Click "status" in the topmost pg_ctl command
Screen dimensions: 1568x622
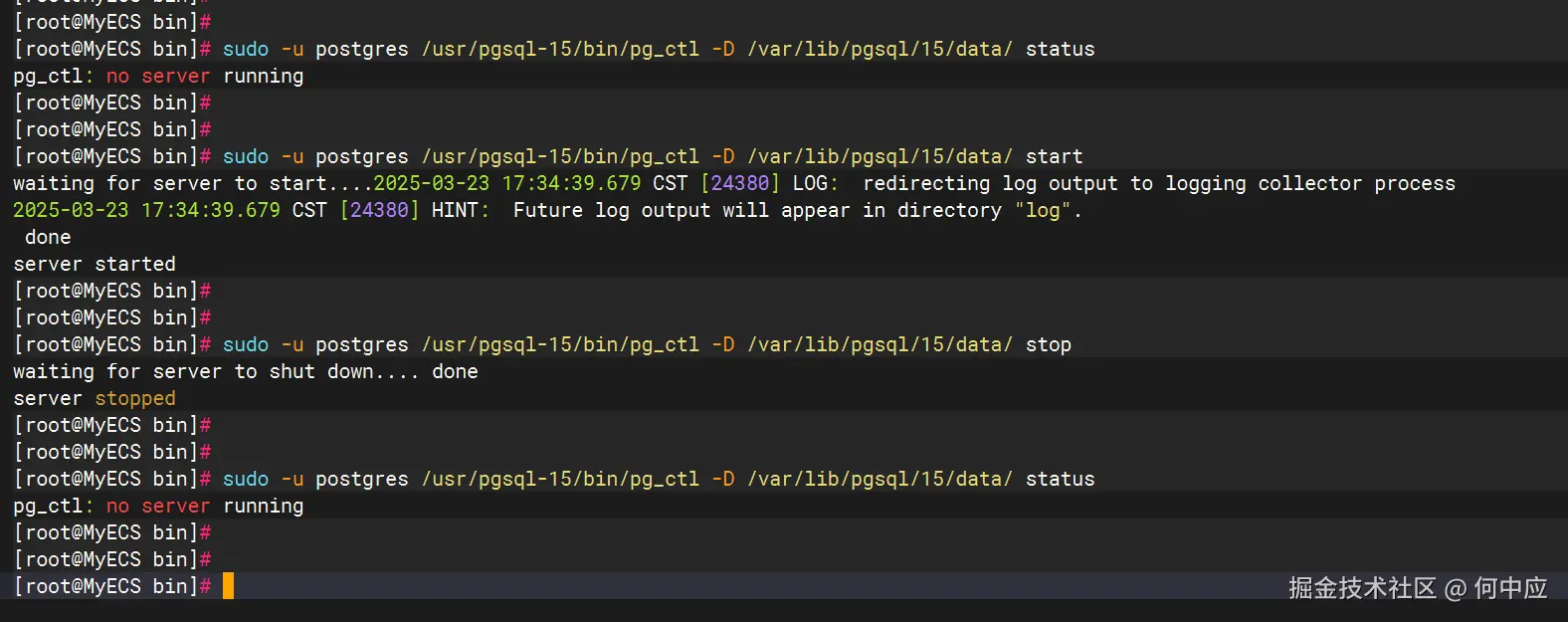[x=1060, y=49]
